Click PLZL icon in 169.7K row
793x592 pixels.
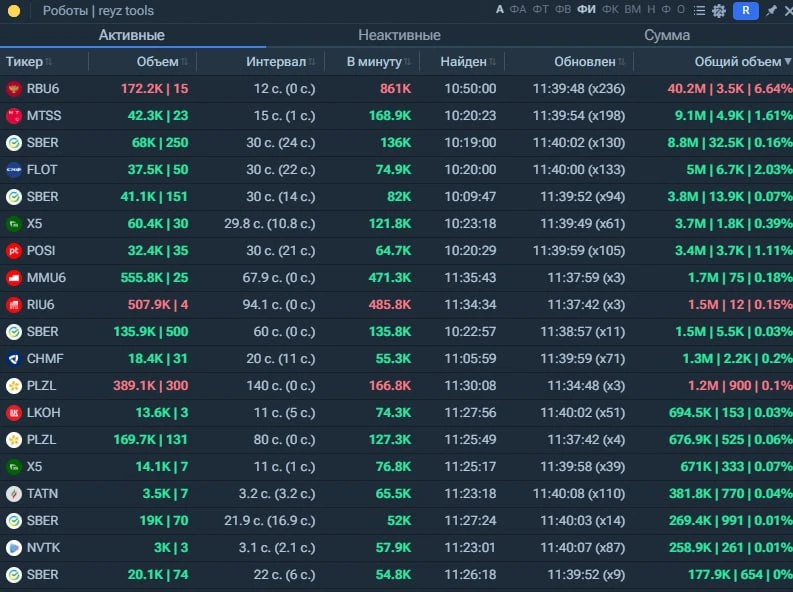point(14,440)
